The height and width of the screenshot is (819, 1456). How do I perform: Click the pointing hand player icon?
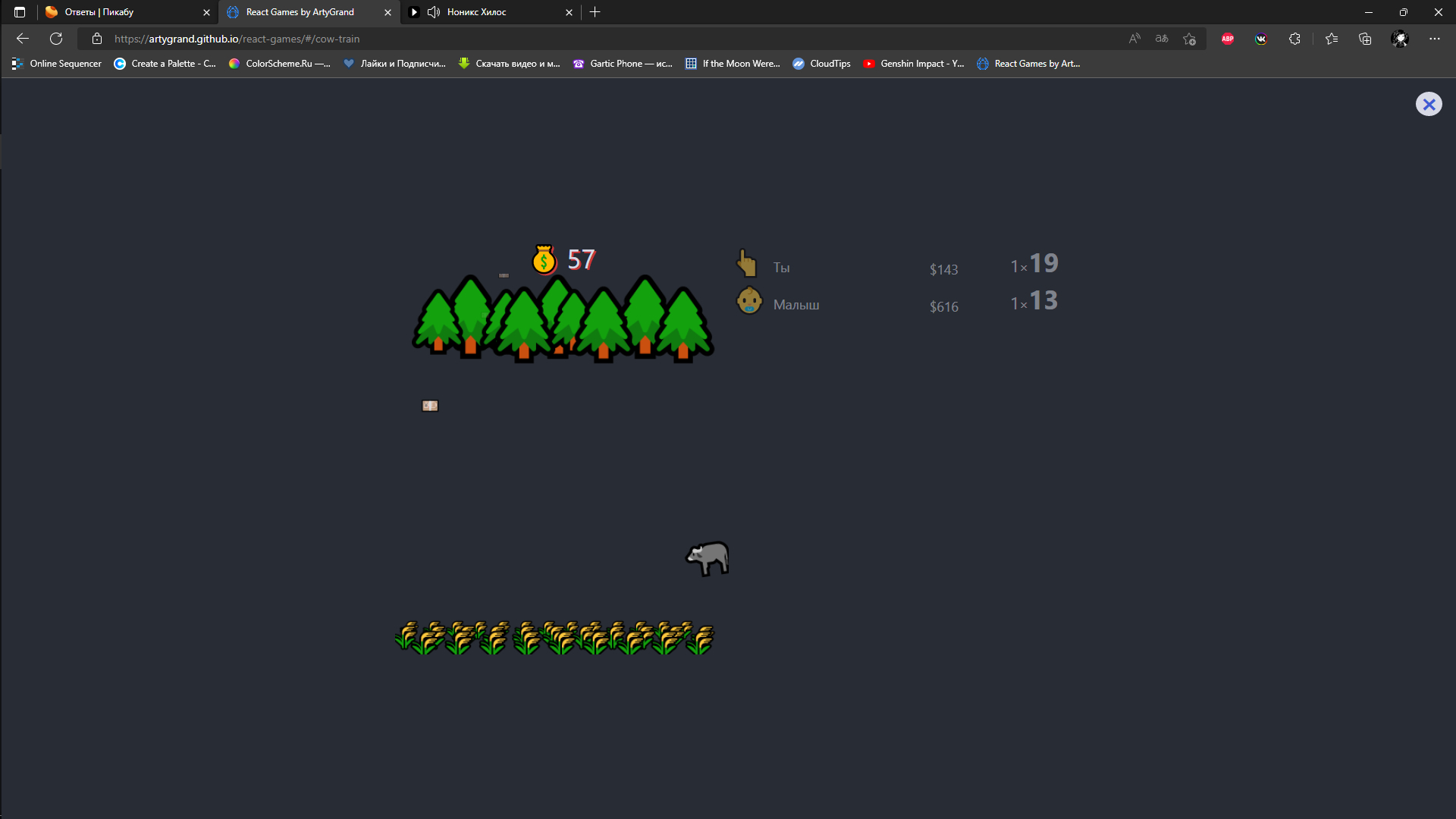[747, 264]
